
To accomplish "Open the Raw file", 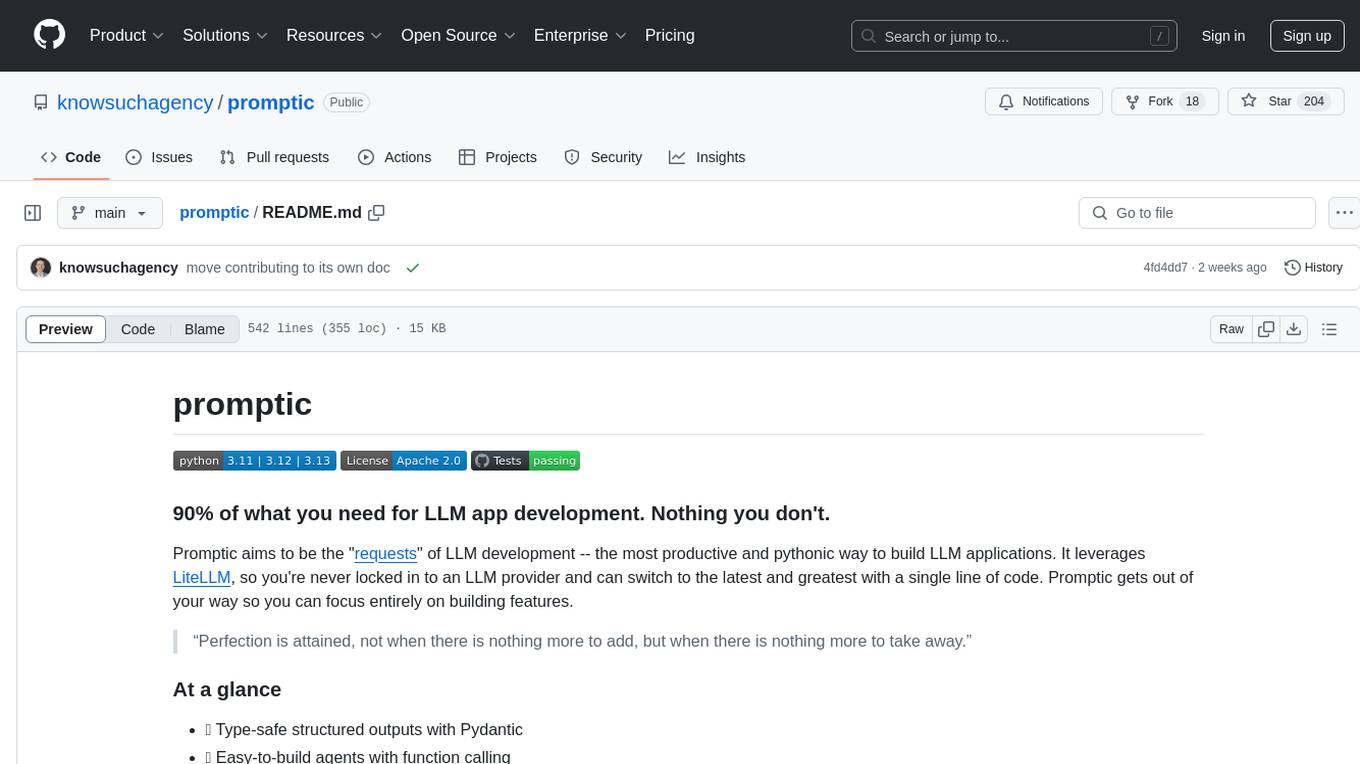I will pos(1231,329).
